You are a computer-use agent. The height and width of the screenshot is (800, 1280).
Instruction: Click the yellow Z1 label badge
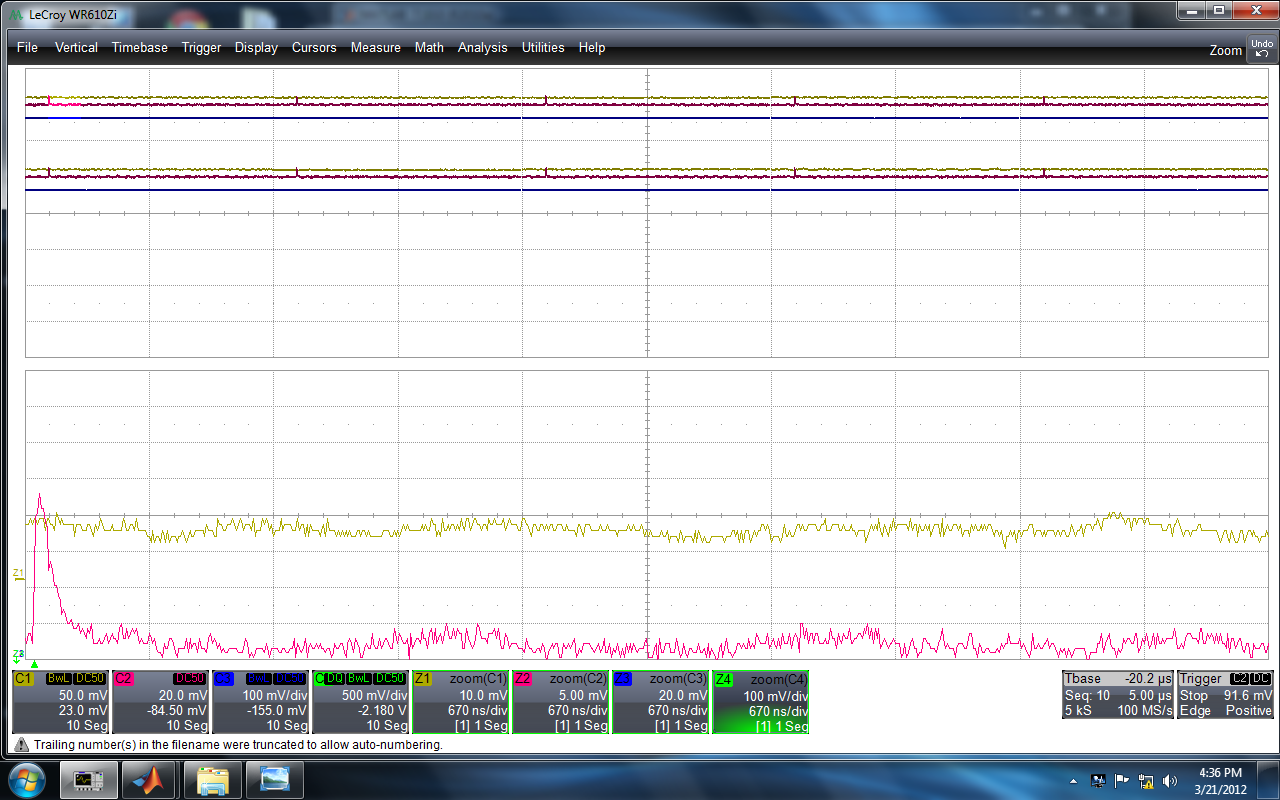point(423,678)
